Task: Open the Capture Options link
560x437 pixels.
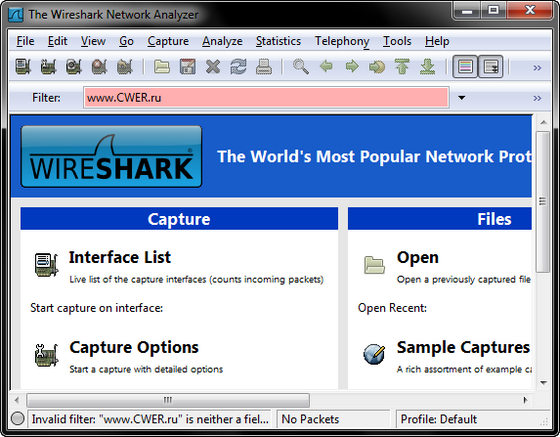Action: coord(134,347)
